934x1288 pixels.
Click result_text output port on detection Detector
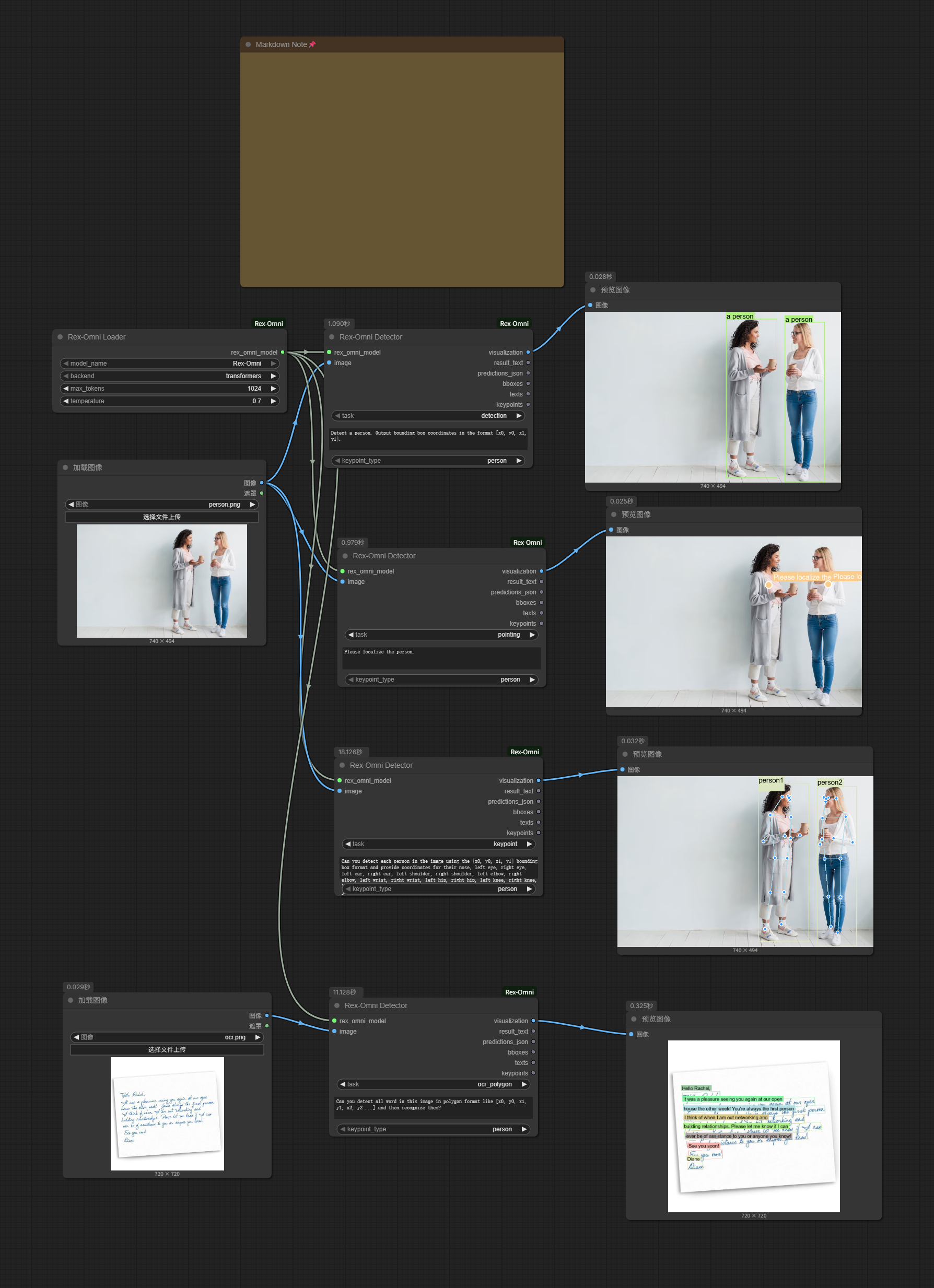click(528, 362)
